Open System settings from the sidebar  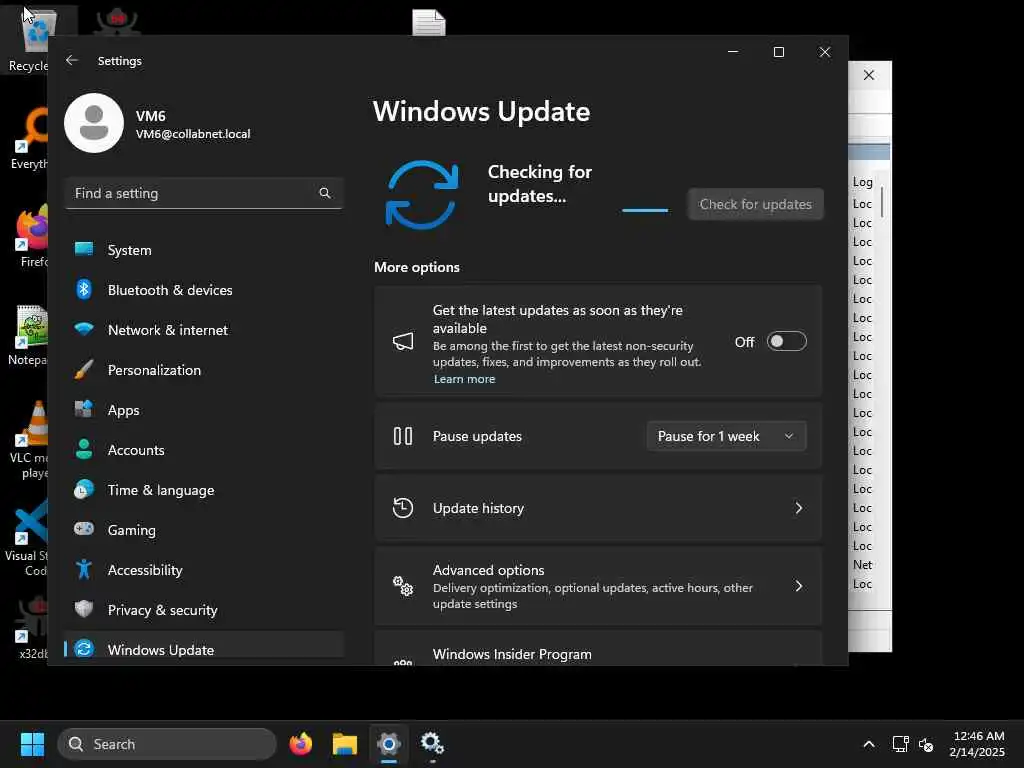204,250
